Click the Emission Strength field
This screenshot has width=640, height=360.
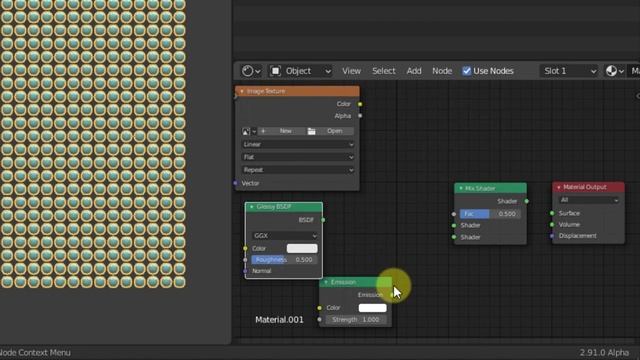click(356, 320)
